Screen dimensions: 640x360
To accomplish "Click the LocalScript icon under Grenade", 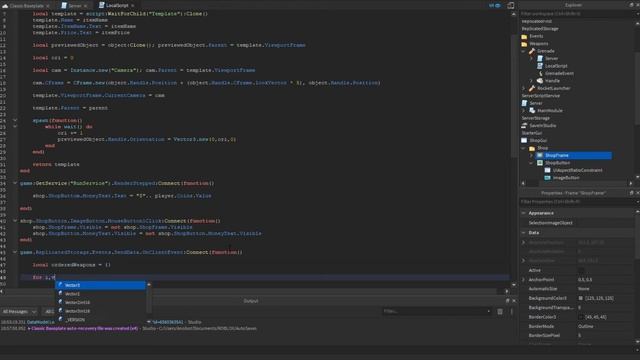I will point(540,66).
